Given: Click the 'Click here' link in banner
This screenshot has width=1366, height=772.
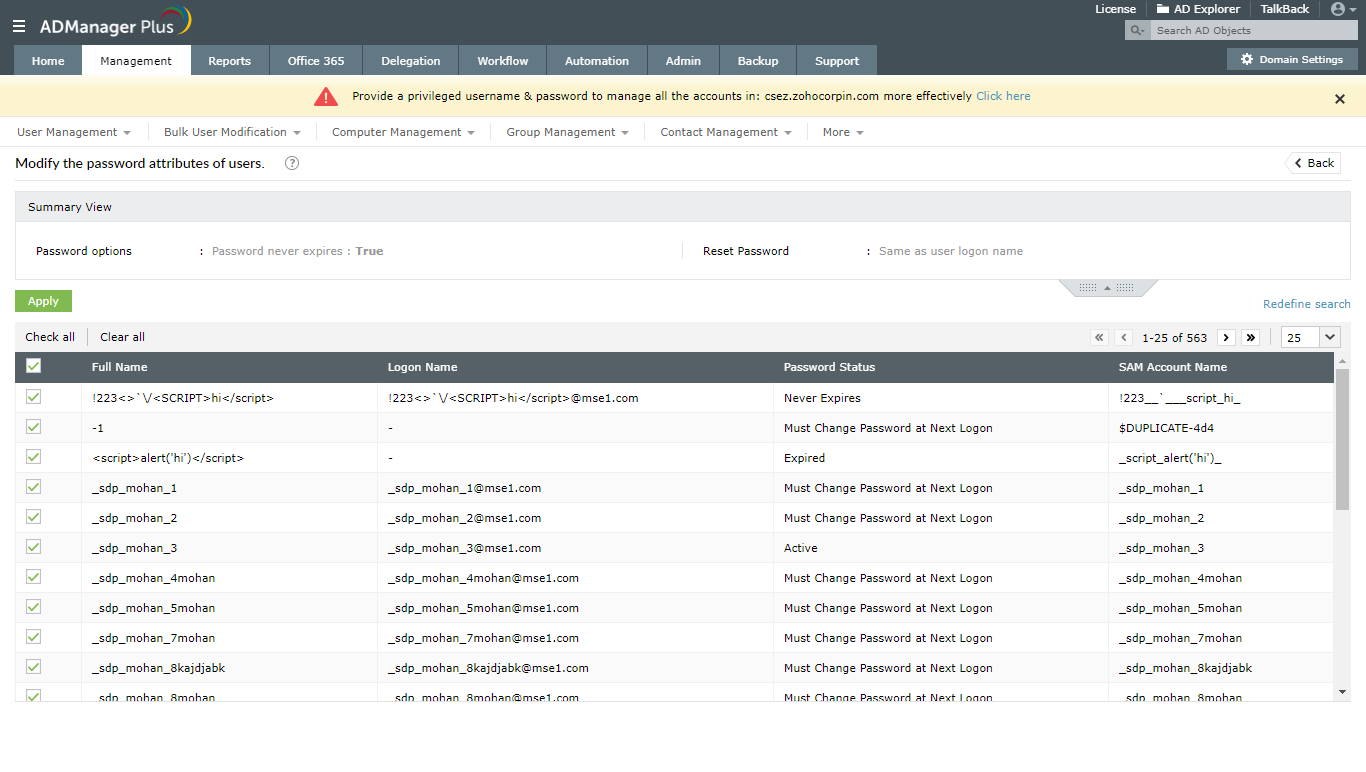Looking at the screenshot, I should coord(1003,96).
